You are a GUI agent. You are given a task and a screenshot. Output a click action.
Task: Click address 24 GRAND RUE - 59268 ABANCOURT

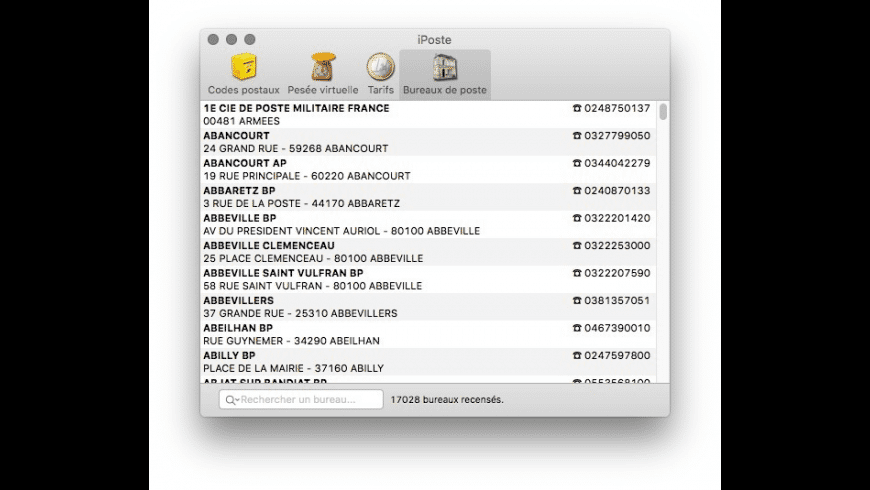tap(296, 149)
